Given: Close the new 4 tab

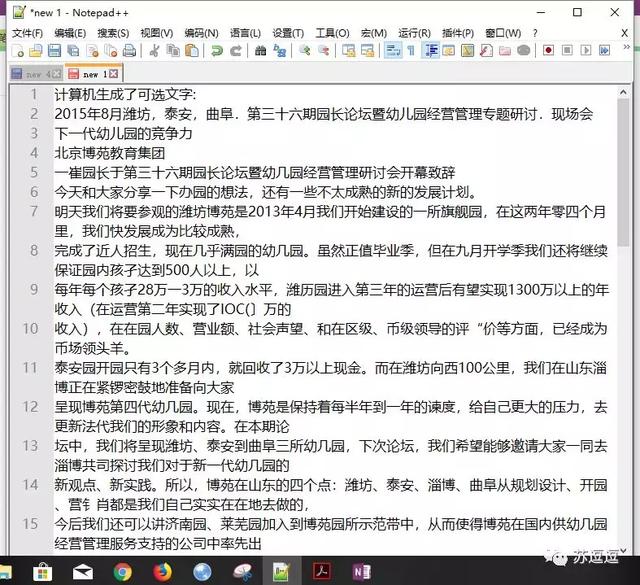Looking at the screenshot, I should (x=57, y=74).
